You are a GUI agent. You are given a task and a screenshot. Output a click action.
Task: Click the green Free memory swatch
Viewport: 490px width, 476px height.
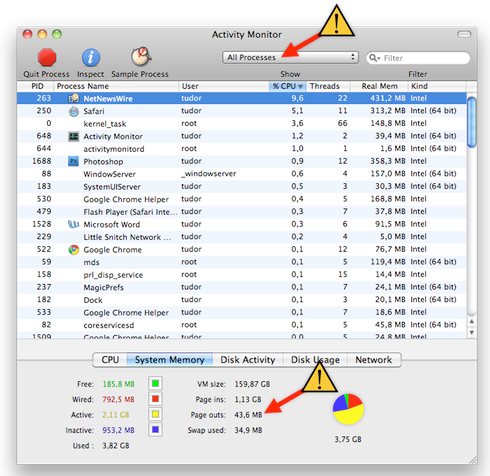click(x=155, y=384)
